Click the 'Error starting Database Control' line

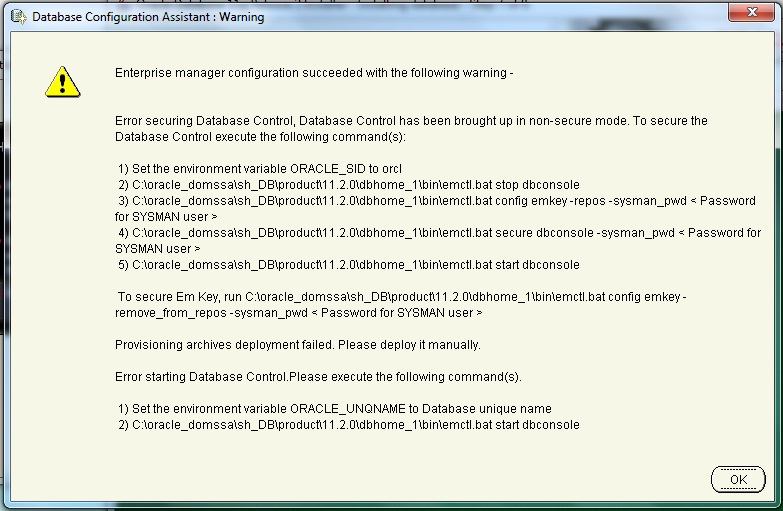tap(318, 377)
